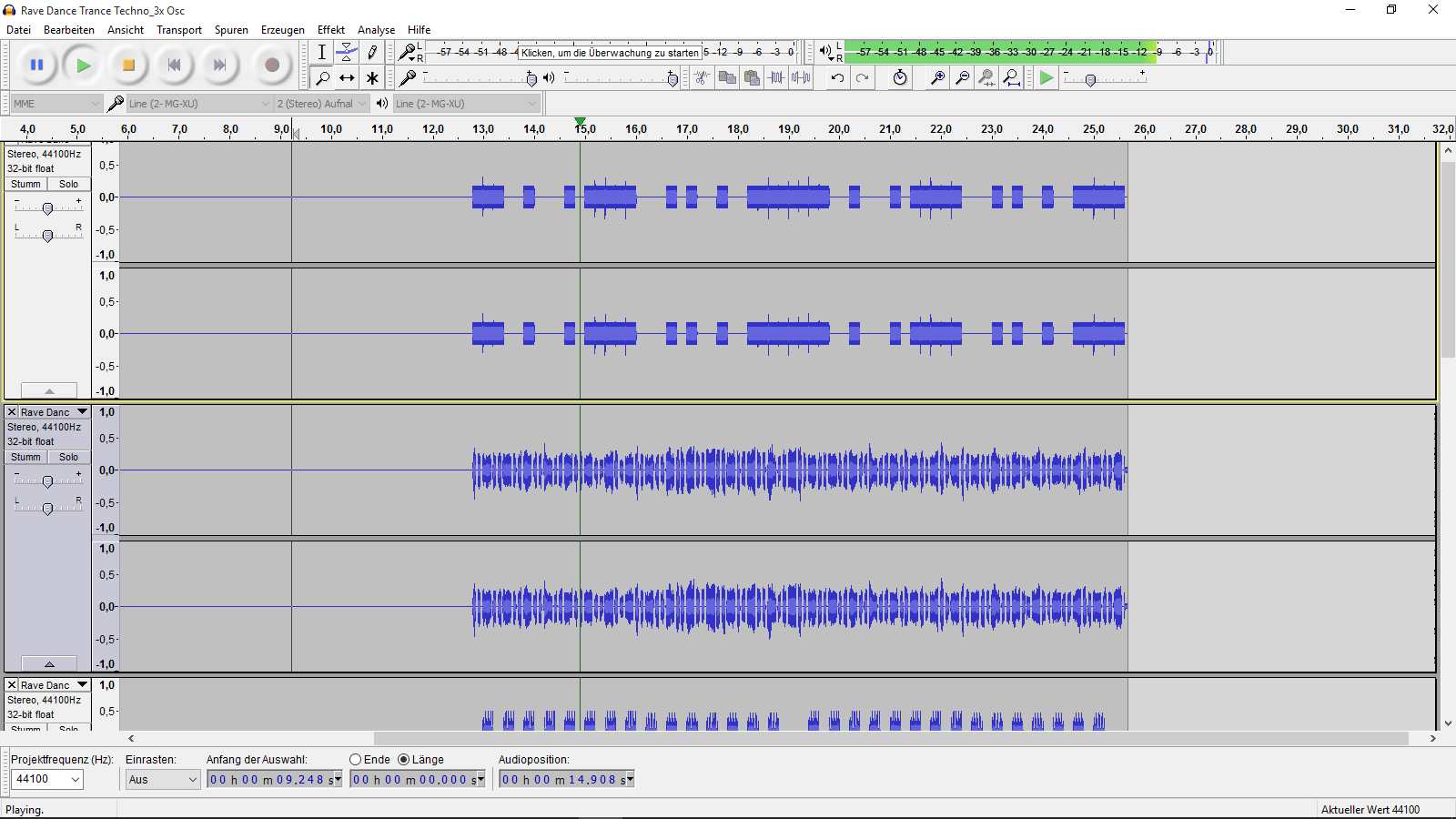Click the round Record button
Viewport: 1456px width, 819px height.
pyautogui.click(x=271, y=65)
